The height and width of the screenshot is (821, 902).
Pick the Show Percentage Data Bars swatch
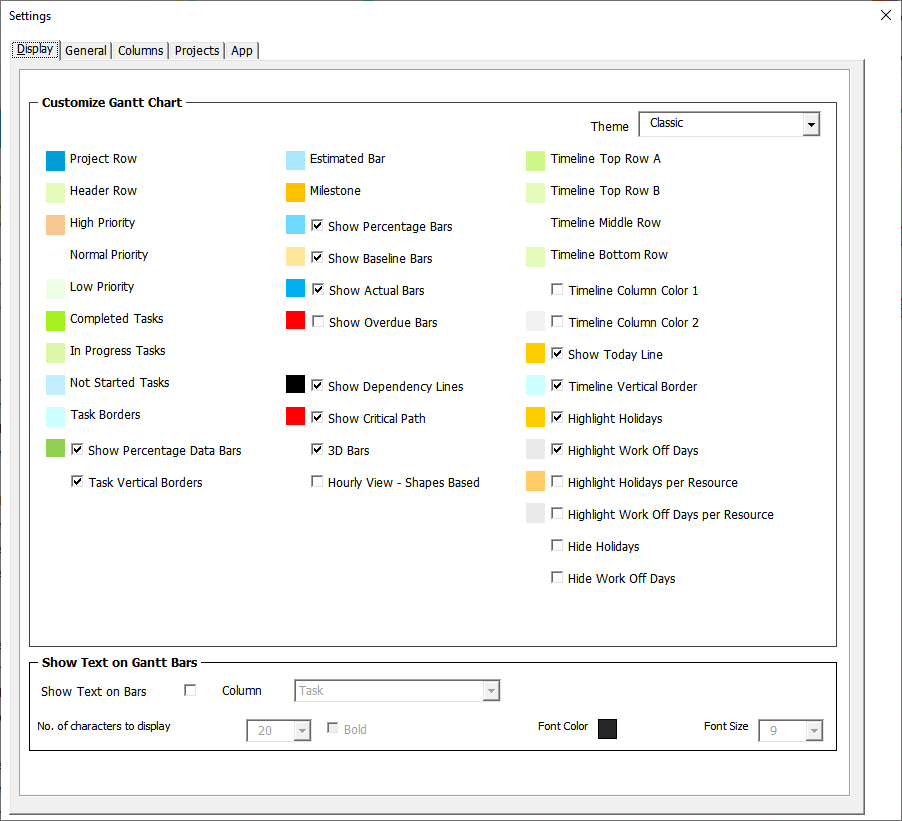(x=55, y=448)
